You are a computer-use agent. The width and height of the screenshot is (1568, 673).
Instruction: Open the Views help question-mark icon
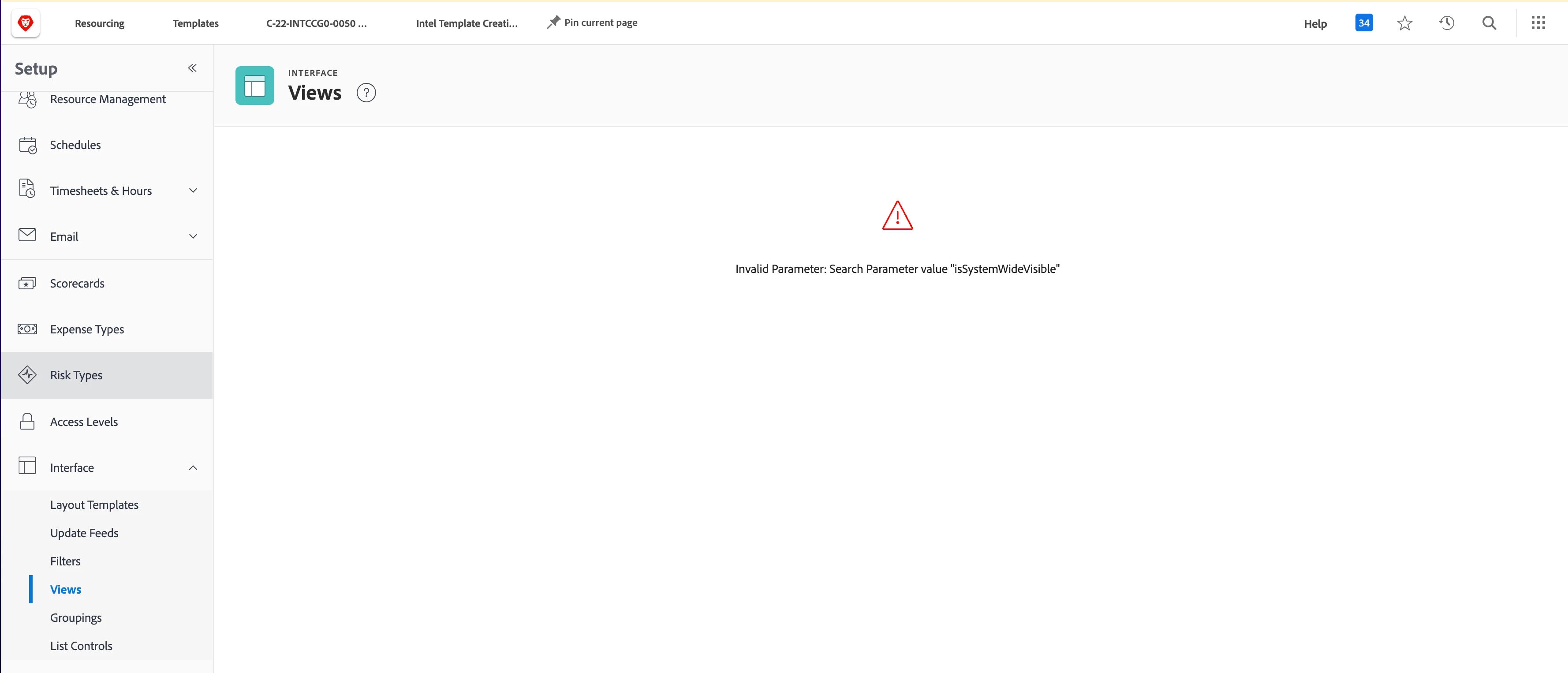pos(366,93)
